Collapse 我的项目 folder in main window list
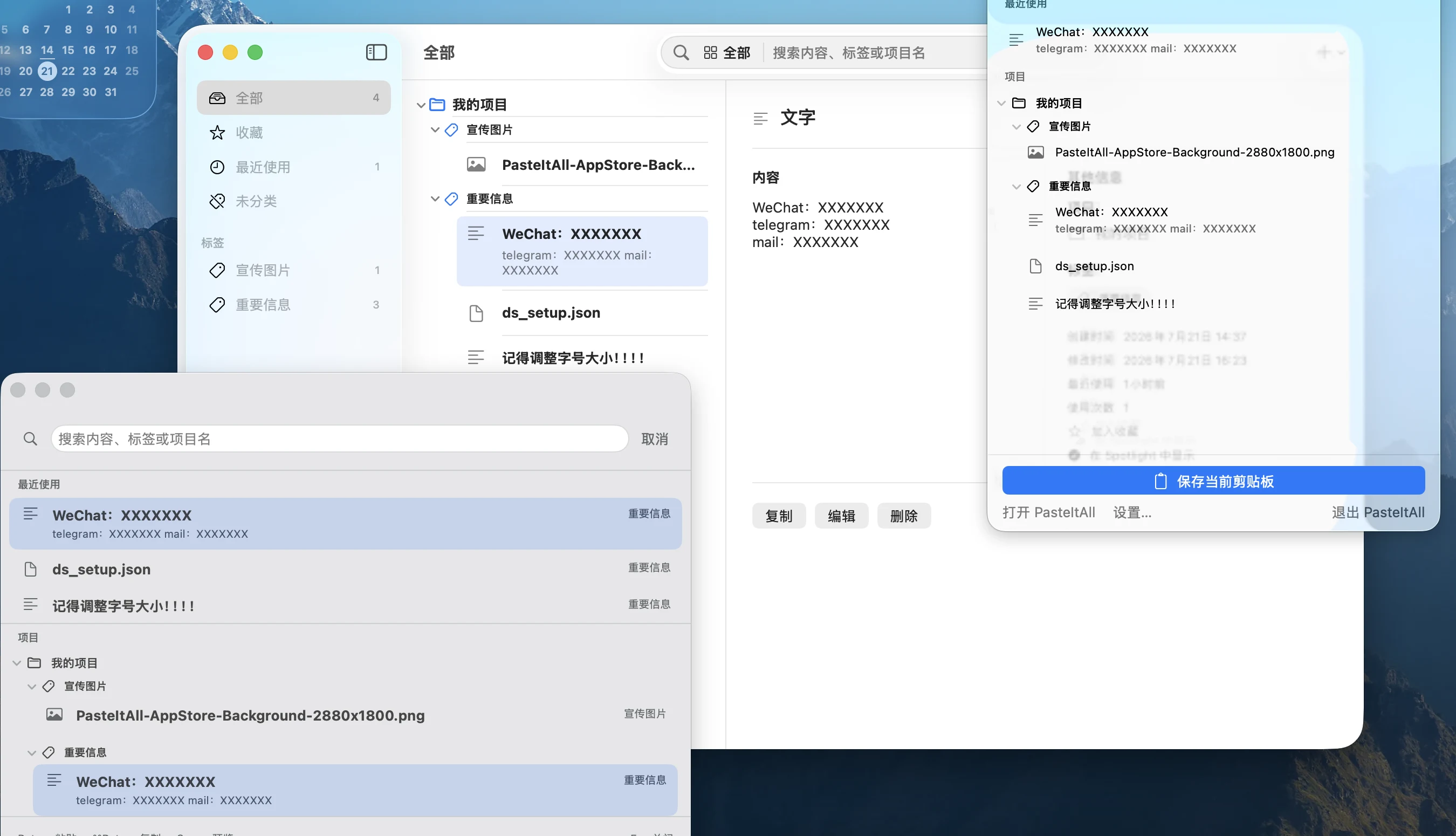Image resolution: width=1456 pixels, height=836 pixels. [421, 105]
